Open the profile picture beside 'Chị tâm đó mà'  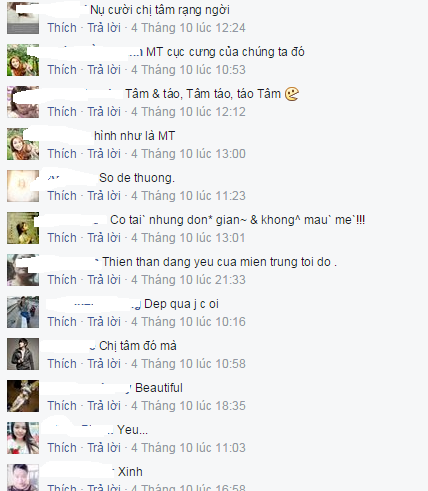point(23,354)
